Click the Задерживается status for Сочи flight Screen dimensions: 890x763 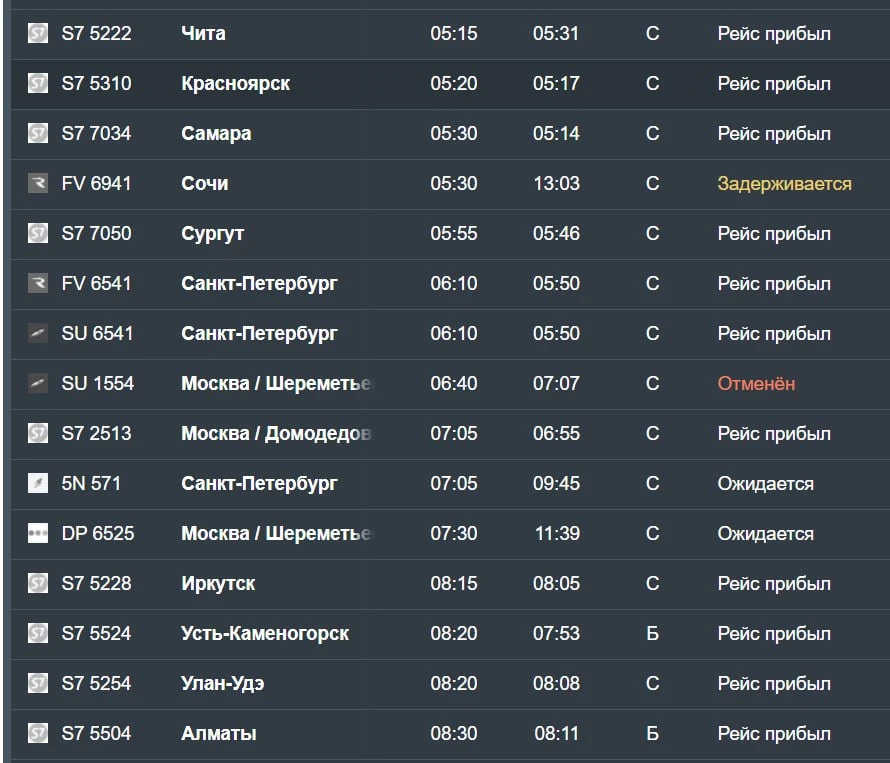(784, 183)
